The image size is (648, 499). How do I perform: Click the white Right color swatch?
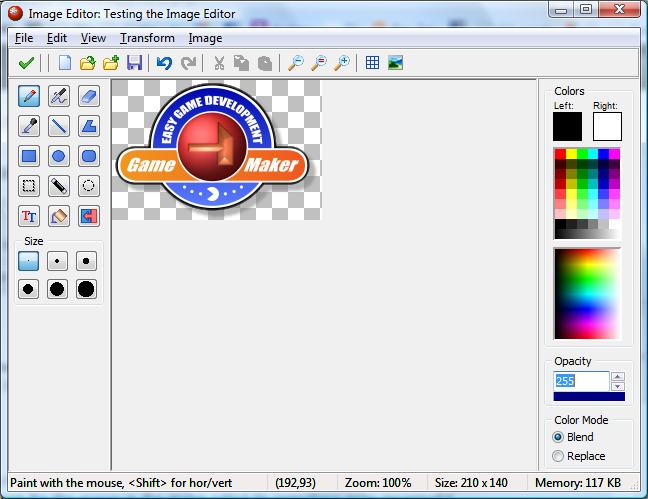[607, 127]
